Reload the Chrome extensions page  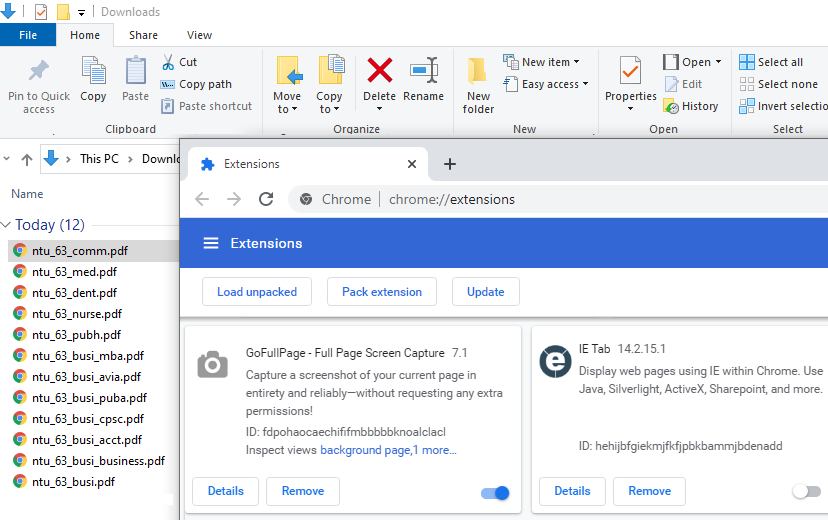point(266,199)
